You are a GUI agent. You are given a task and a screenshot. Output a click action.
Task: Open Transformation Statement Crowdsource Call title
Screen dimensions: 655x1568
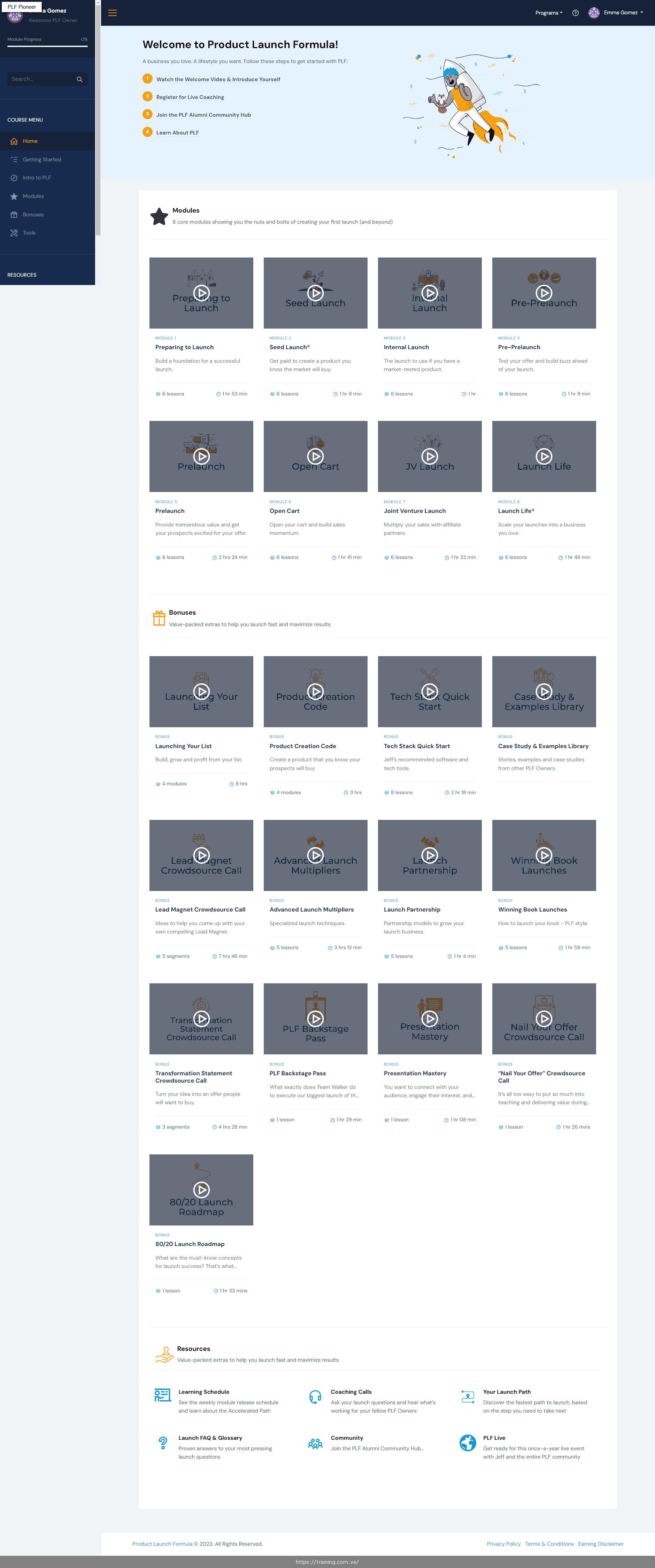[x=194, y=1077]
